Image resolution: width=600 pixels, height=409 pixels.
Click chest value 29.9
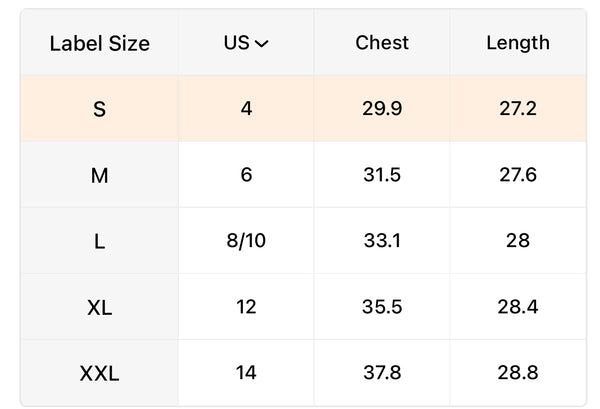382,109
